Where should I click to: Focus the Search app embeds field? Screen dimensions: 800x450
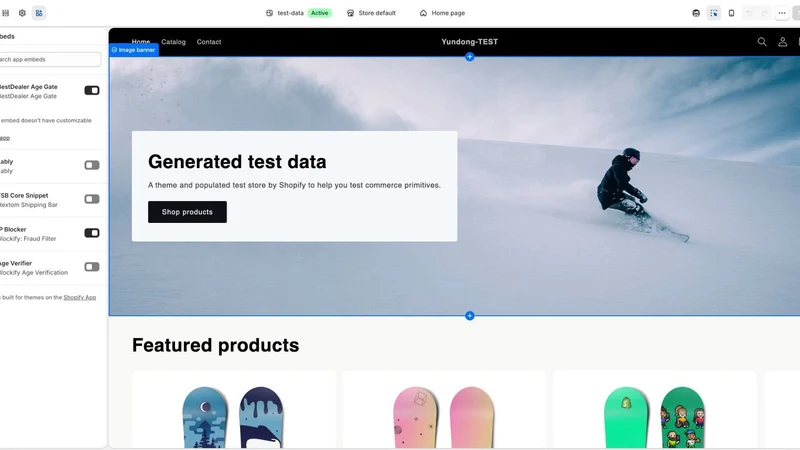50,59
